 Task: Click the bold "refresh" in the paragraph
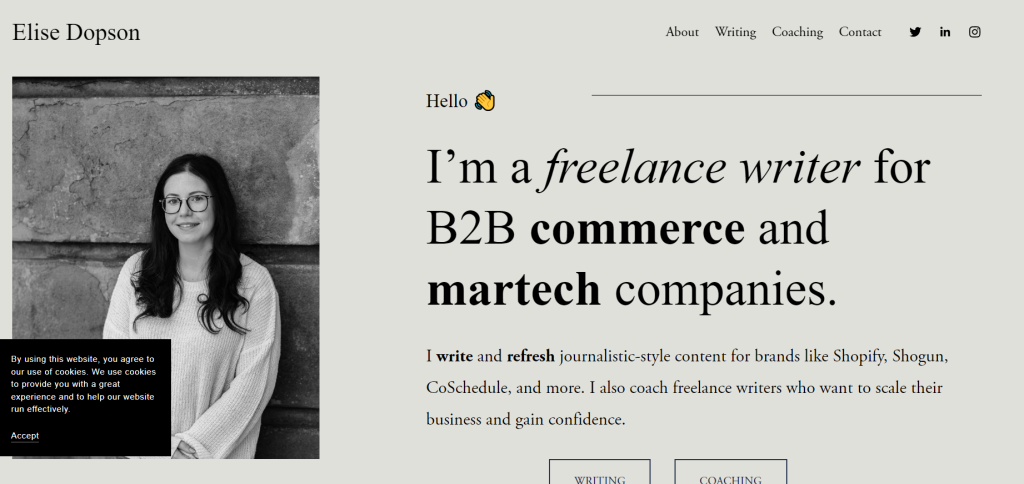(x=530, y=356)
